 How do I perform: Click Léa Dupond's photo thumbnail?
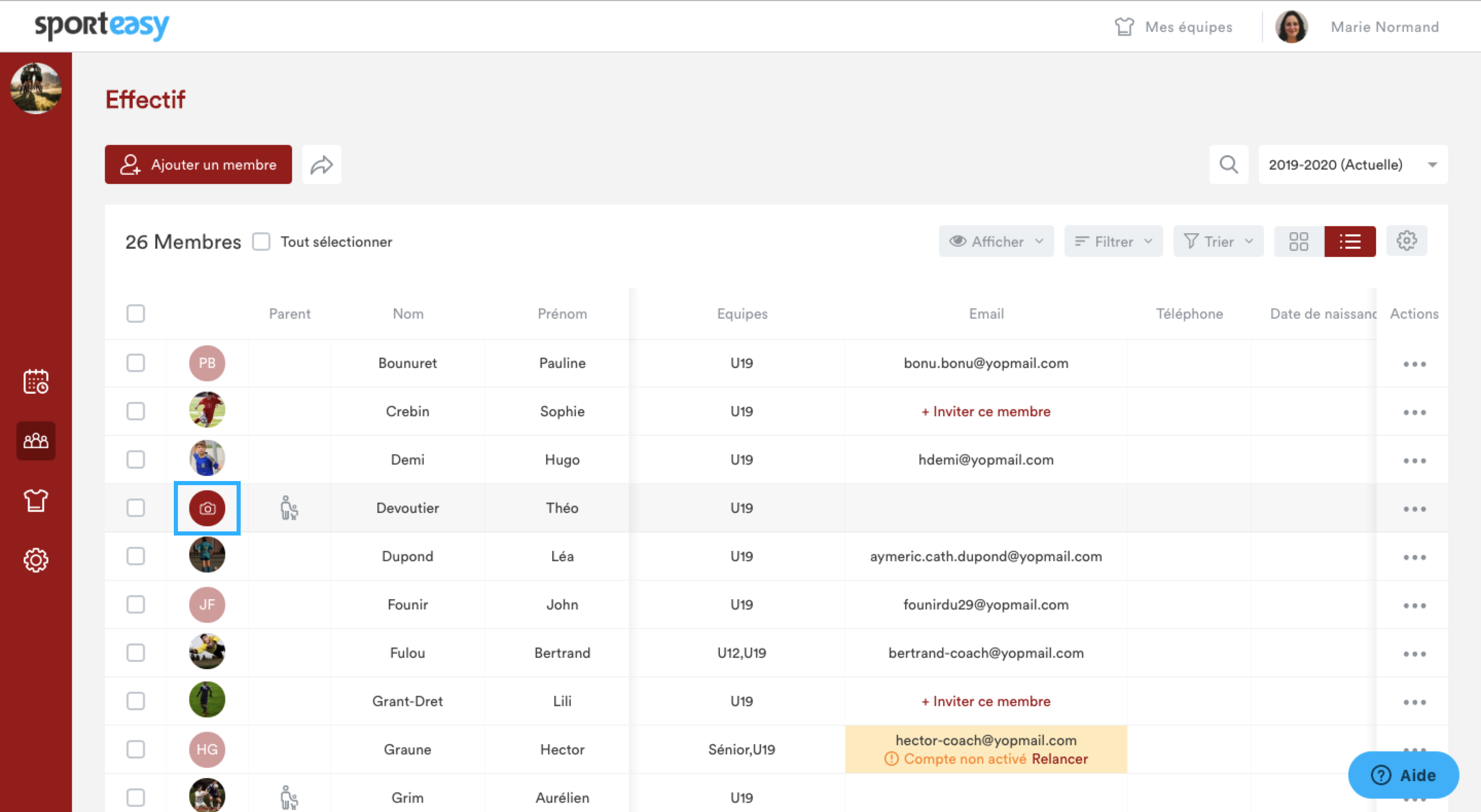[207, 555]
